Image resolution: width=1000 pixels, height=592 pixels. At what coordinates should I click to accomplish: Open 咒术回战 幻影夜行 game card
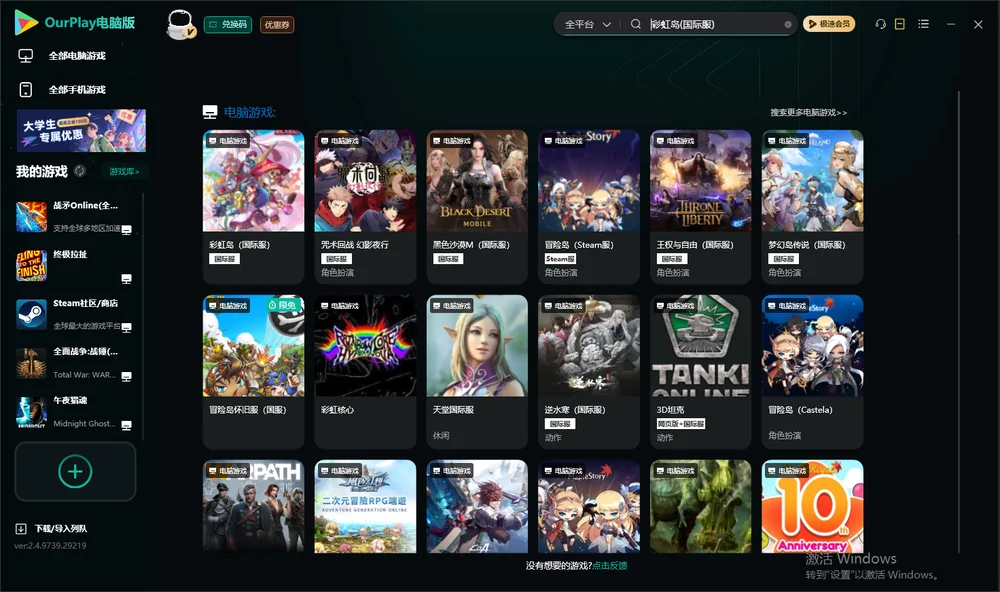(365, 207)
